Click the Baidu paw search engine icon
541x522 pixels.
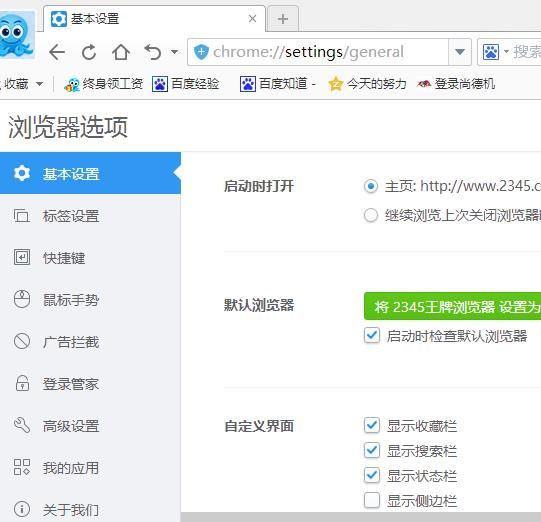tap(491, 52)
